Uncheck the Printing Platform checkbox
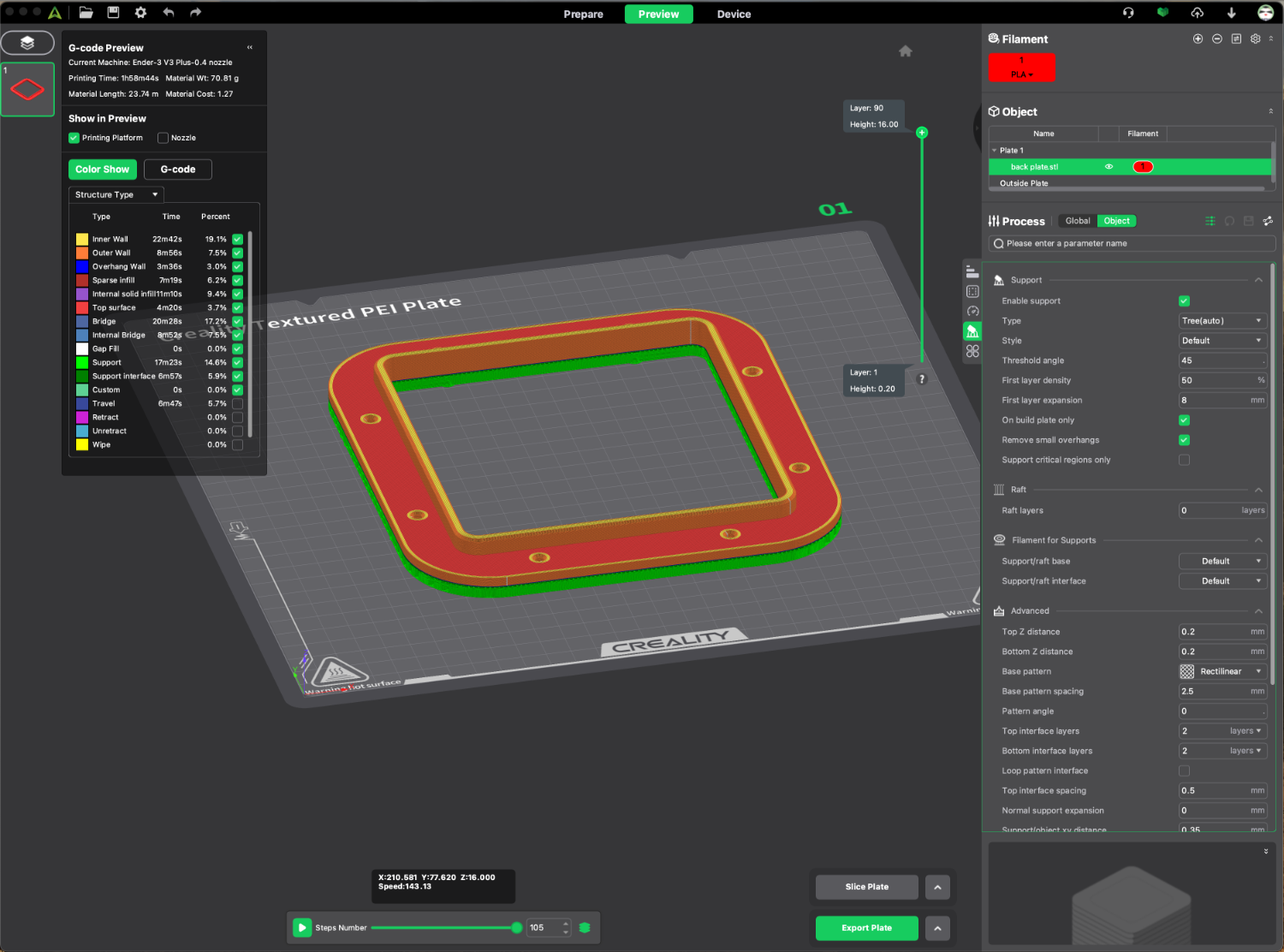1284x952 pixels. (74, 138)
